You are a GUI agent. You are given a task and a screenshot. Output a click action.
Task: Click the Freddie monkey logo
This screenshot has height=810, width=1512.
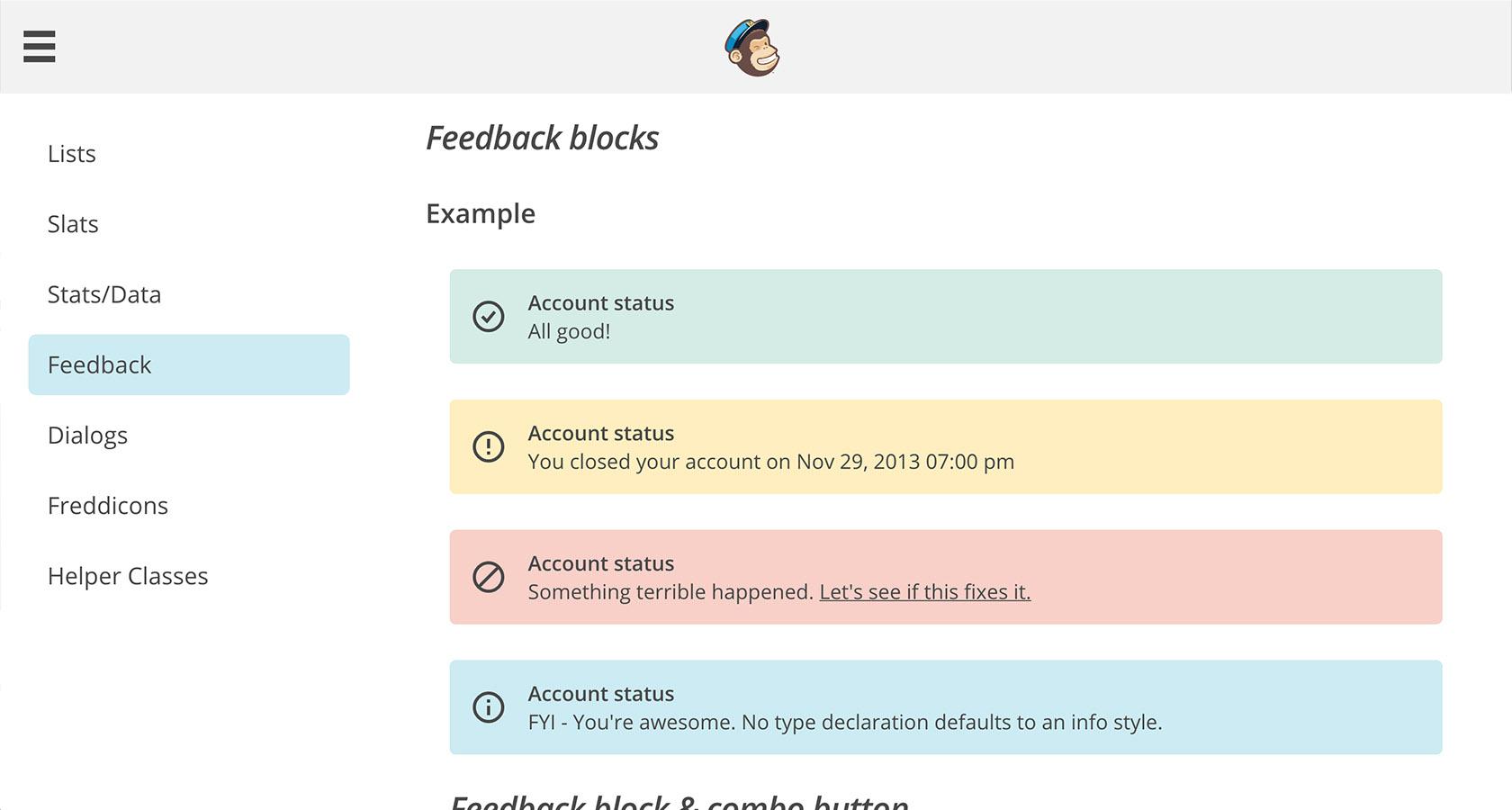coord(752,48)
